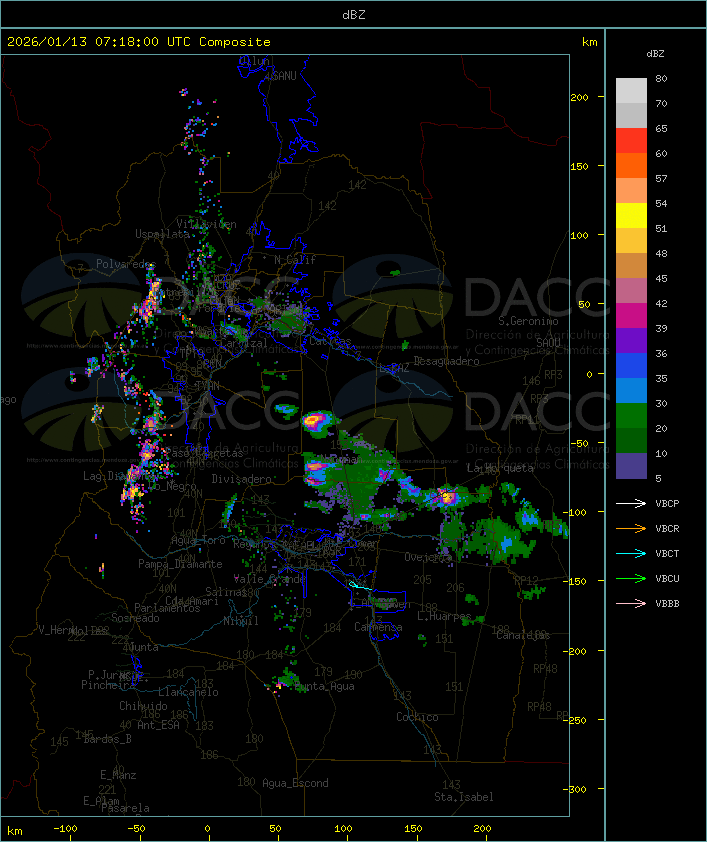Click the Cochico map label
The width and height of the screenshot is (707, 842).
point(417,717)
